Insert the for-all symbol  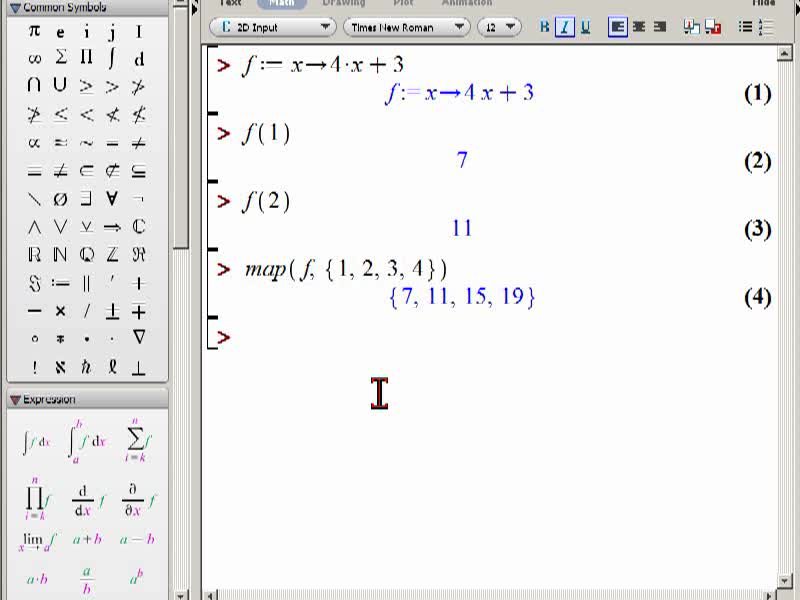112,198
